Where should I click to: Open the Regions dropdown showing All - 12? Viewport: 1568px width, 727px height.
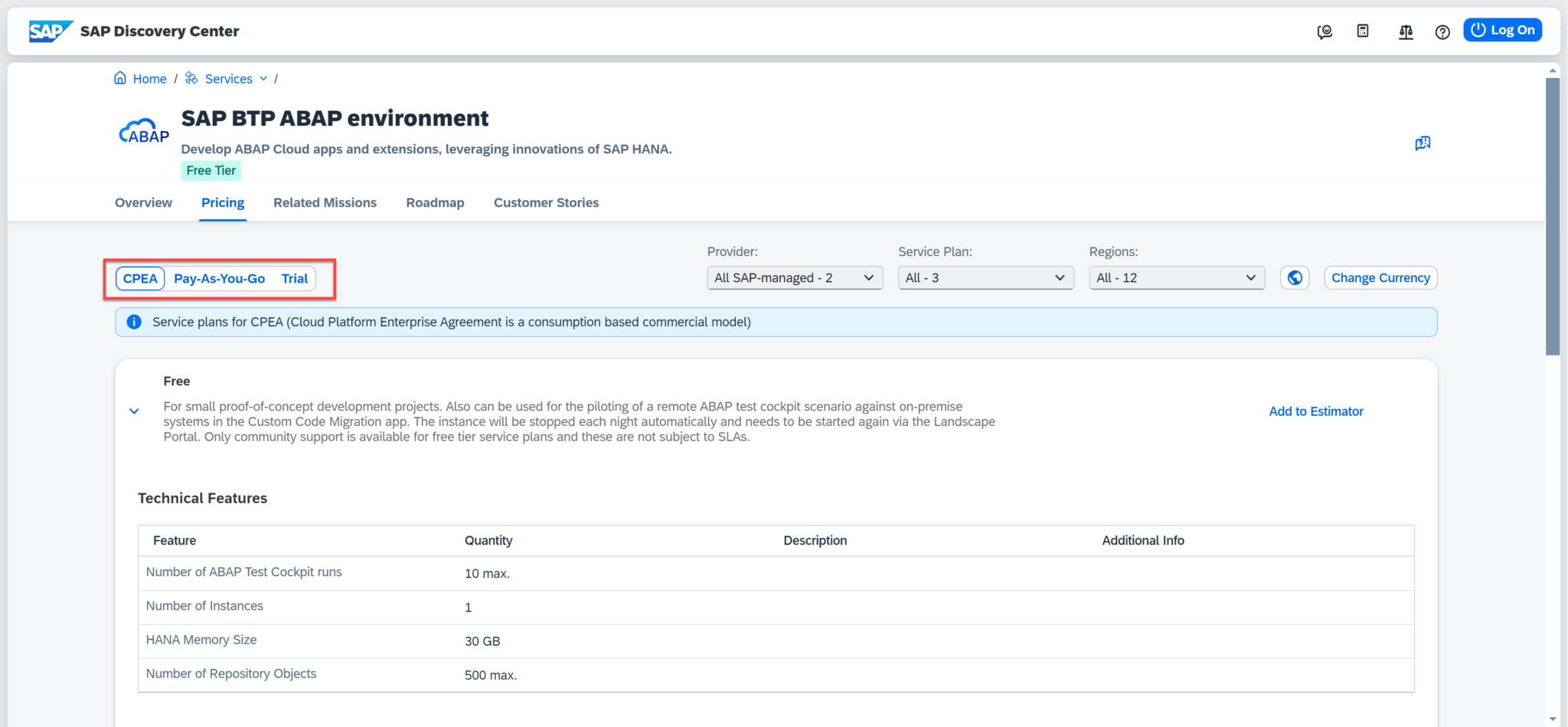pyautogui.click(x=1176, y=277)
